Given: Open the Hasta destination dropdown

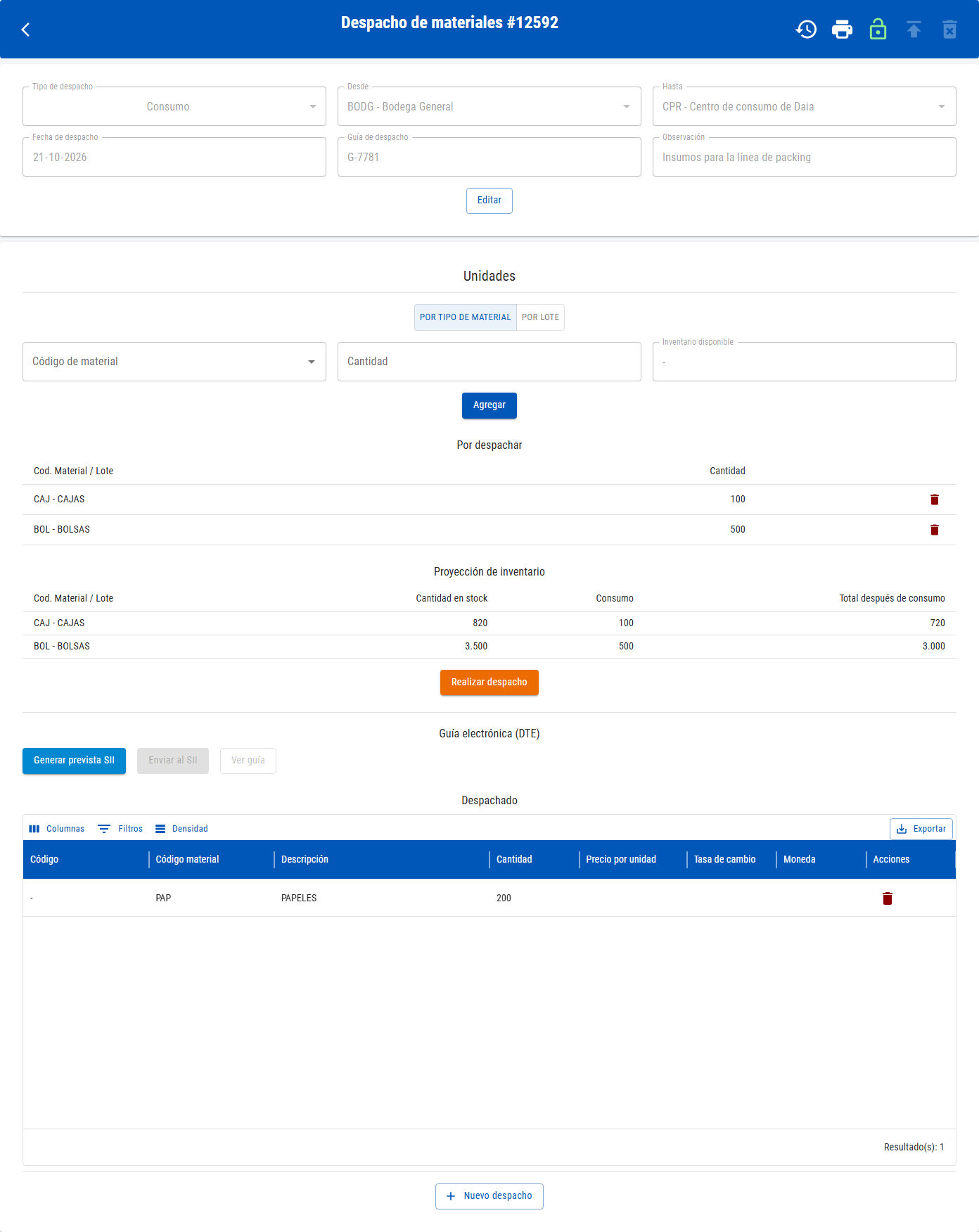Looking at the screenshot, I should [x=805, y=106].
